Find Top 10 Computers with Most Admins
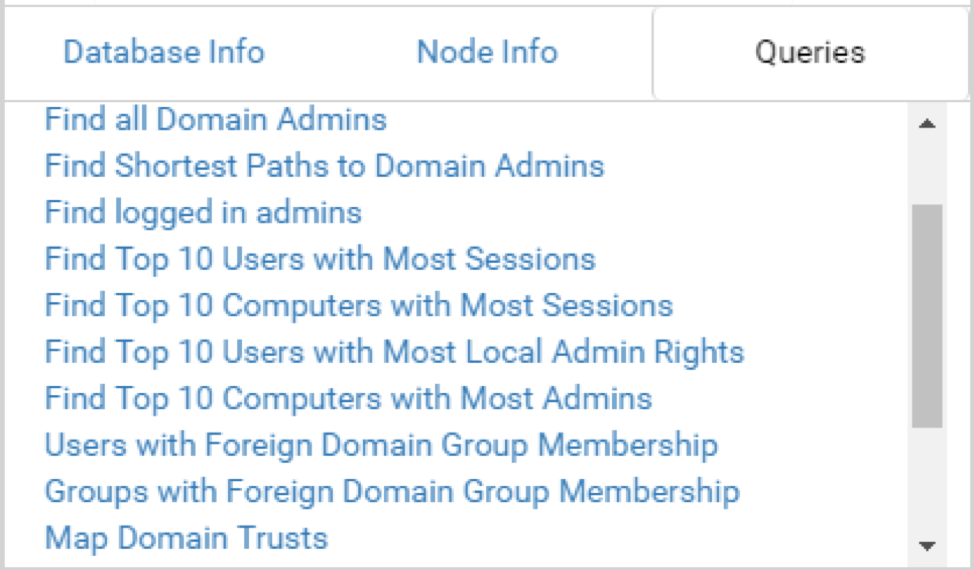The height and width of the screenshot is (570, 974). tap(348, 398)
